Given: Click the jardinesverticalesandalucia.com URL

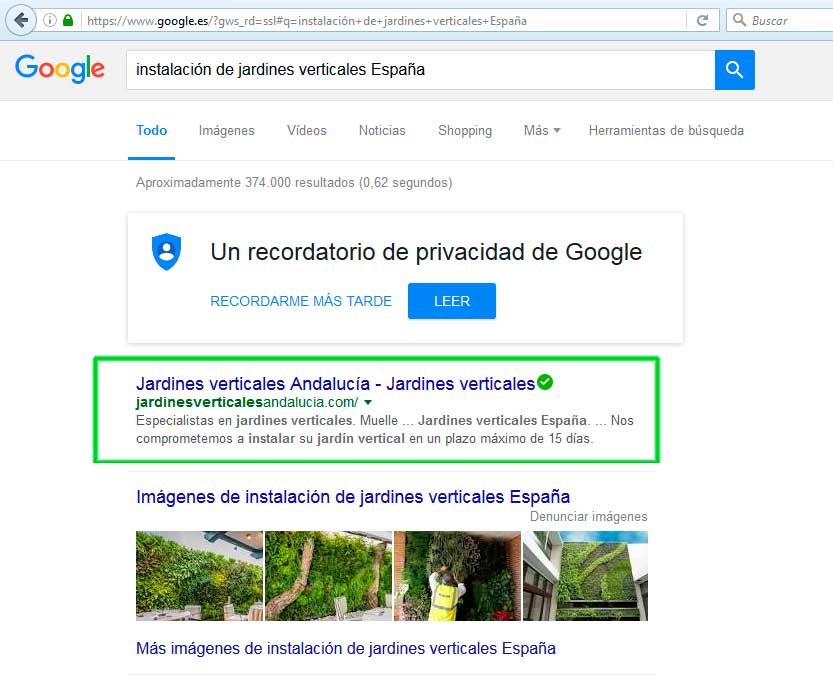Looking at the screenshot, I should [x=247, y=402].
